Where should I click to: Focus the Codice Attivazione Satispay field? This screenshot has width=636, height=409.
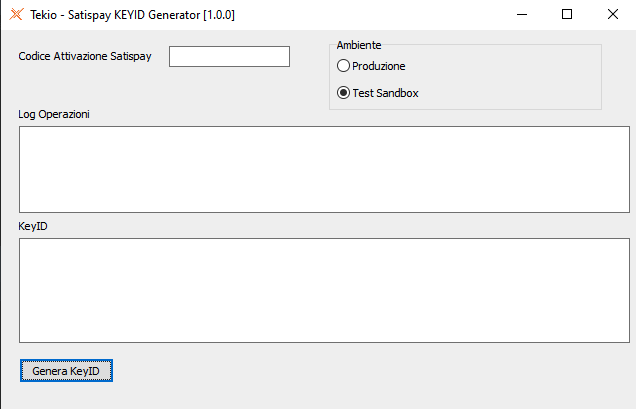pos(229,57)
